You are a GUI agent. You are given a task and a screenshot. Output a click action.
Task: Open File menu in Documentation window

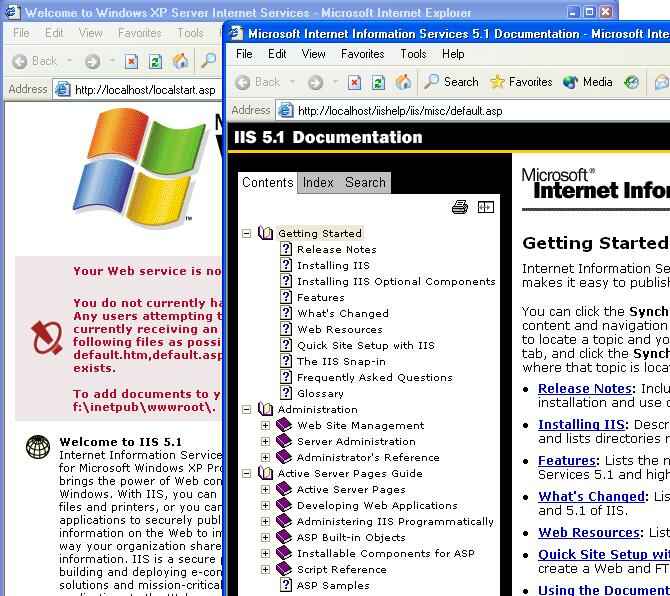pyautogui.click(x=244, y=54)
